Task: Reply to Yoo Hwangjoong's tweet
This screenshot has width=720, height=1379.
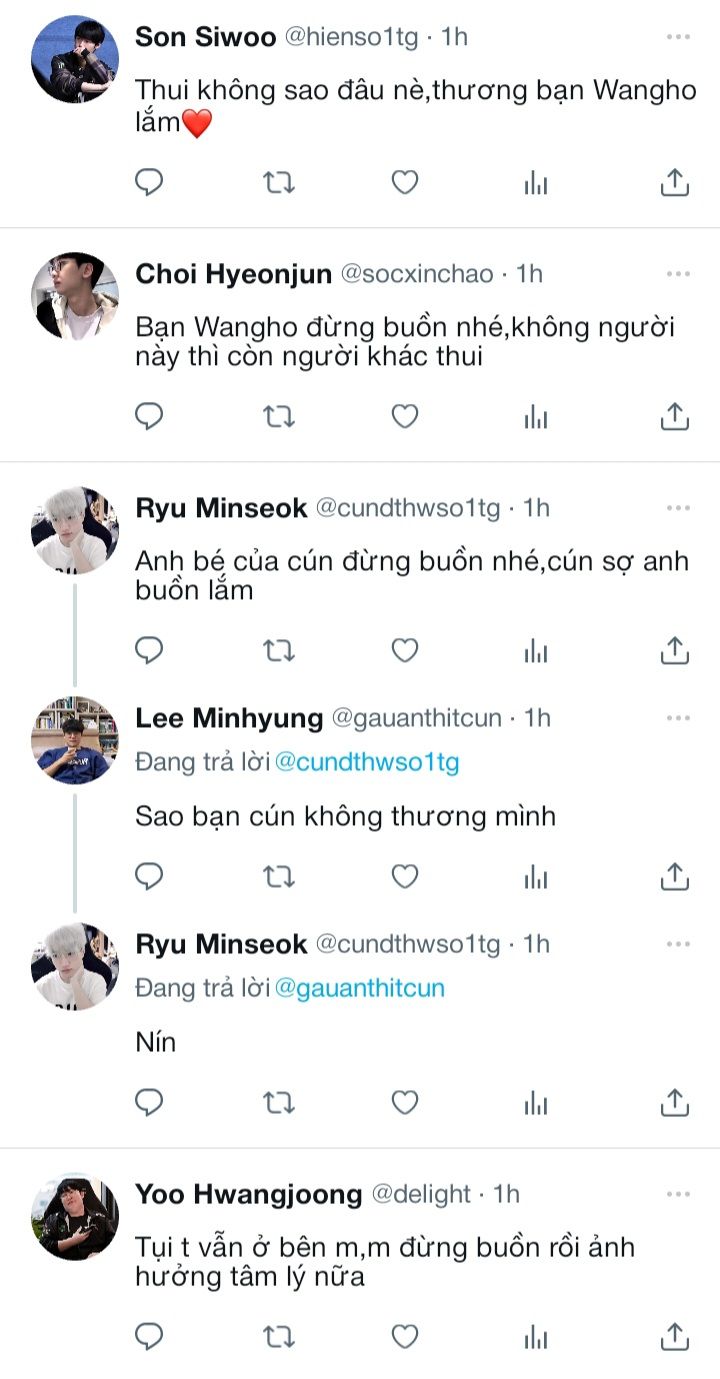Action: tap(149, 1336)
